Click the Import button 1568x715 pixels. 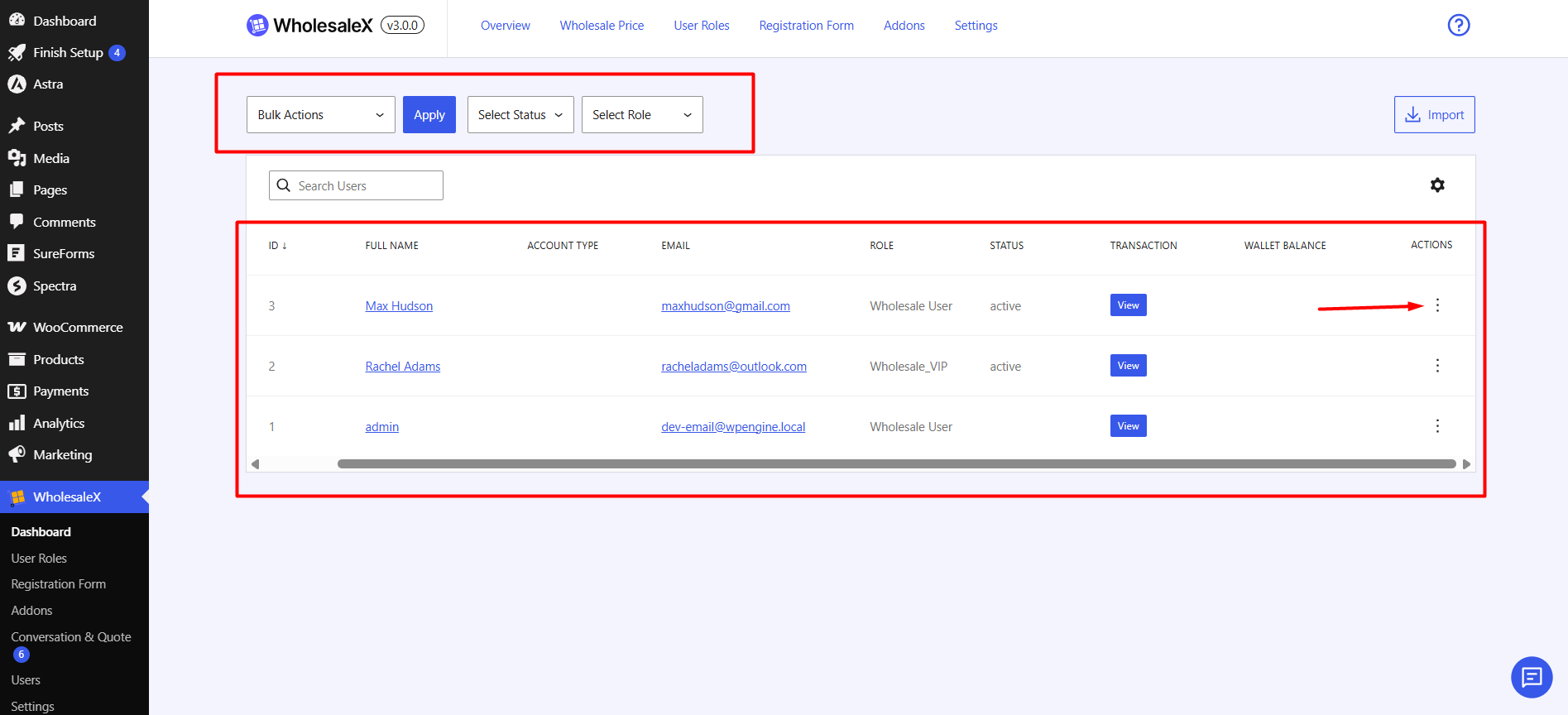(1434, 115)
